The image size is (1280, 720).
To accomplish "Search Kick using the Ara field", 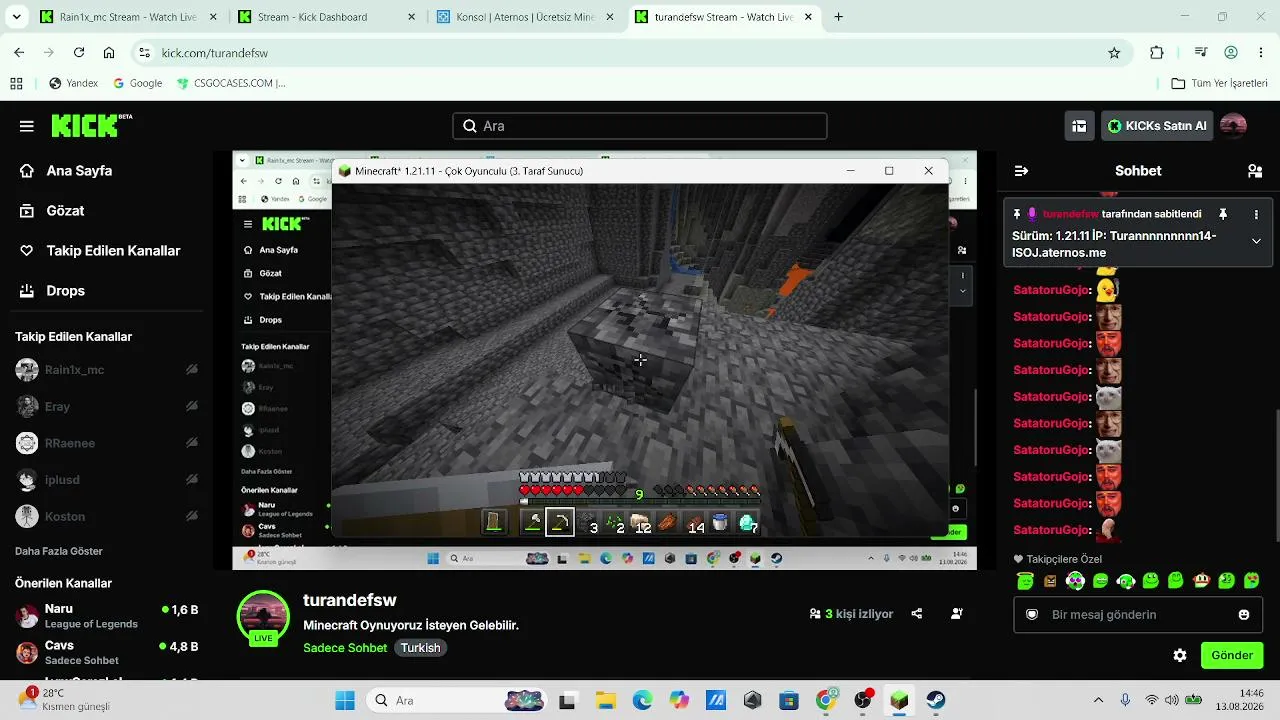I will (640, 126).
